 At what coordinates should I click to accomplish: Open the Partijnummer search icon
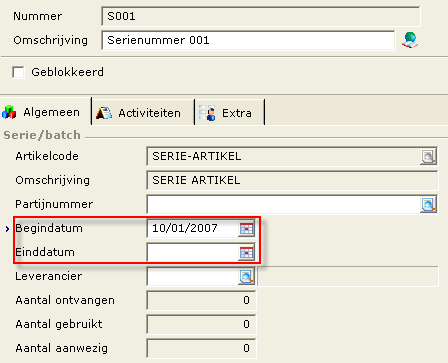click(x=428, y=204)
